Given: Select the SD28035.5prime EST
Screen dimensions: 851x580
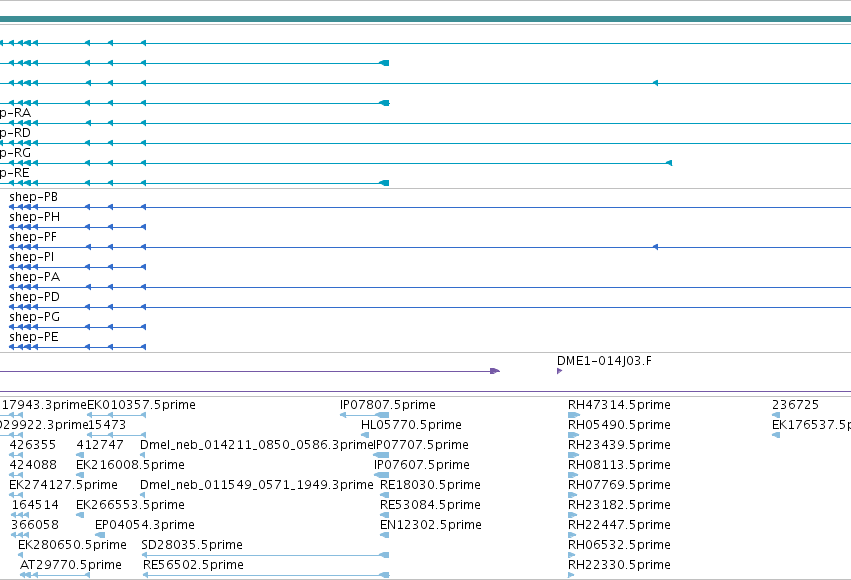Looking at the screenshot, I should (x=192, y=545).
